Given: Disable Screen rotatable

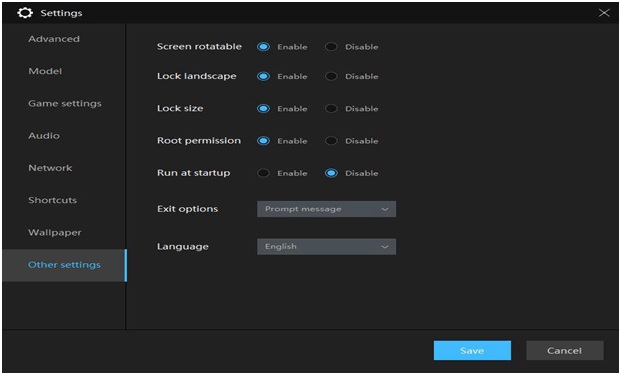Looking at the screenshot, I should point(331,47).
